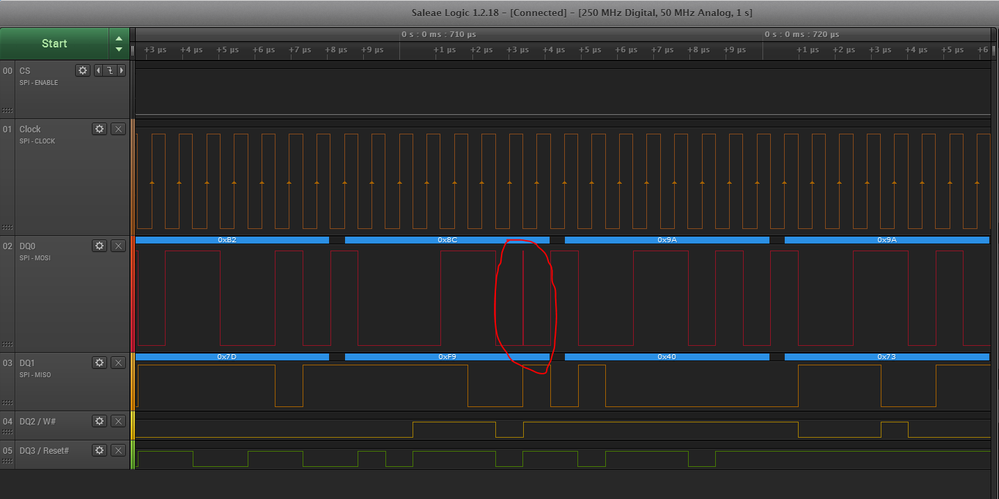999x499 pixels.
Task: Open DQ0 channel gear settings
Action: click(99, 245)
